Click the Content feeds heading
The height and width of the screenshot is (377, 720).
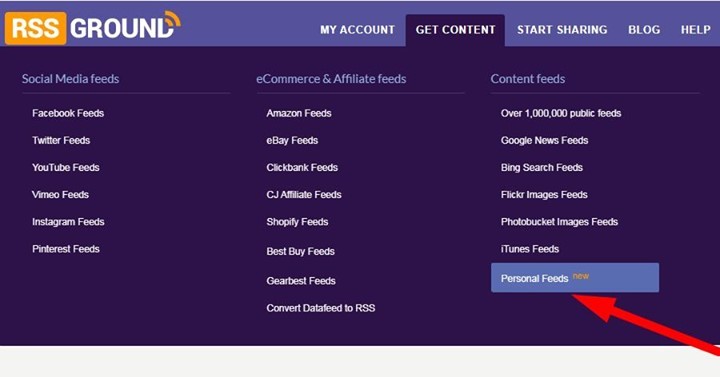click(x=528, y=79)
